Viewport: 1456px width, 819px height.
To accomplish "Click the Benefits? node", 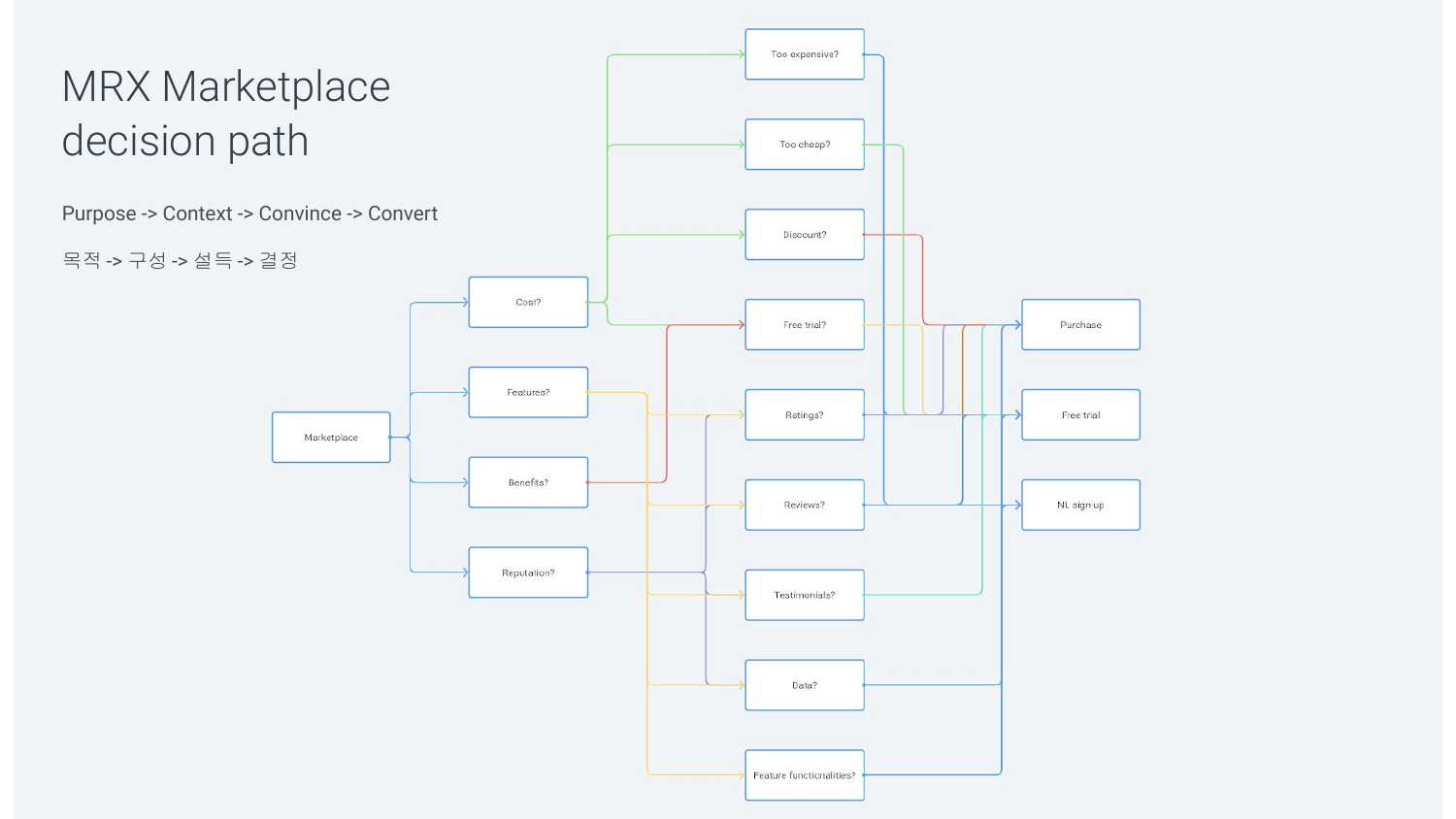I will (x=528, y=482).
